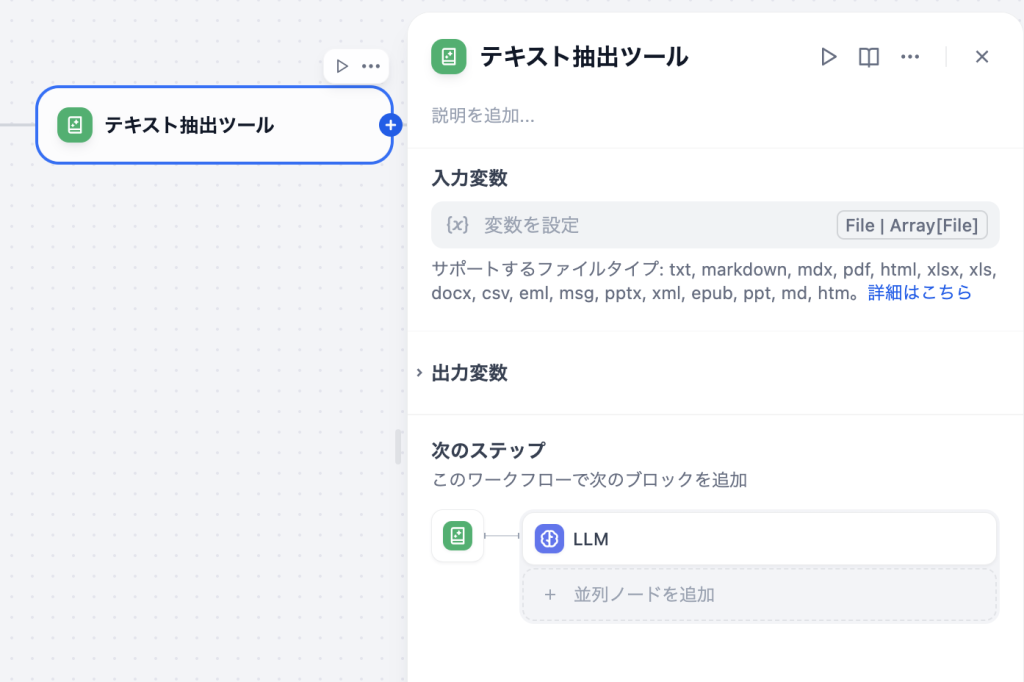Screen dimensions: 1024x682
Task: Expand the 出力変数 section
Action: (469, 373)
